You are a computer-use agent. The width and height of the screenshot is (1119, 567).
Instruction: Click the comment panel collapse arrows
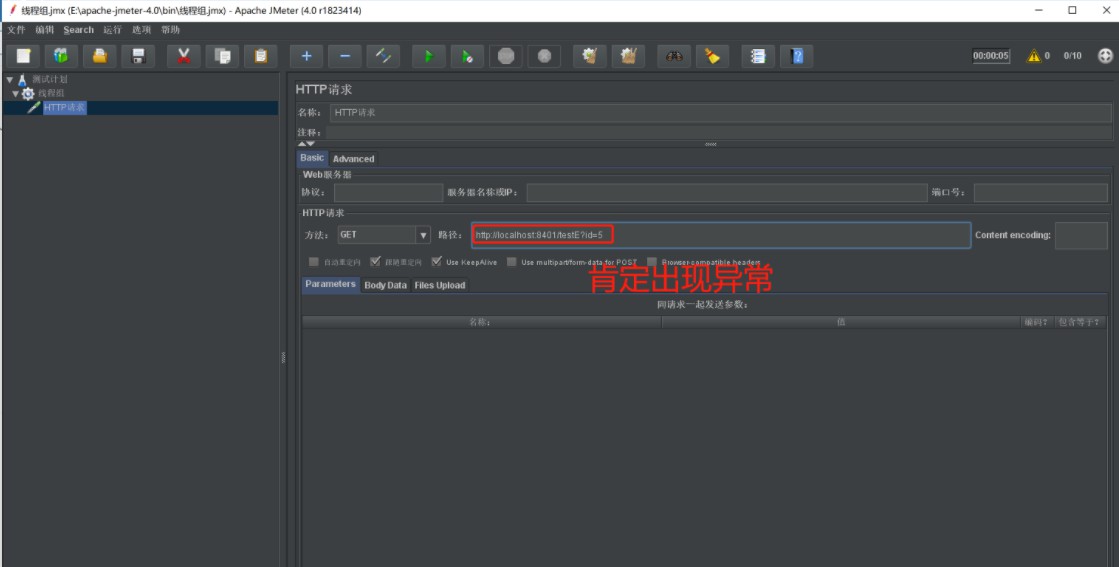(306, 143)
